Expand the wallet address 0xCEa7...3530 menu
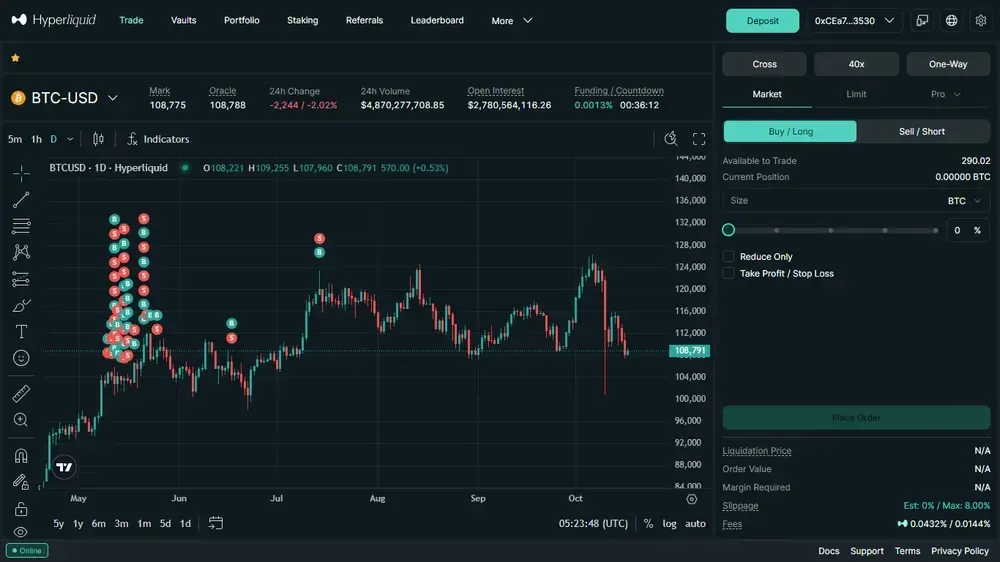 (853, 20)
